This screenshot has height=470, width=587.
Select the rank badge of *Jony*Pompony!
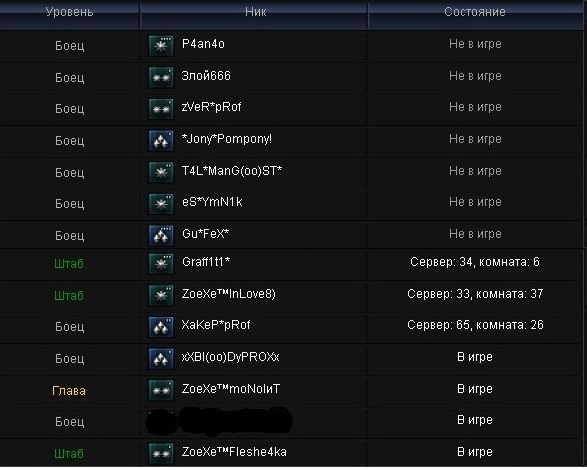tap(161, 141)
